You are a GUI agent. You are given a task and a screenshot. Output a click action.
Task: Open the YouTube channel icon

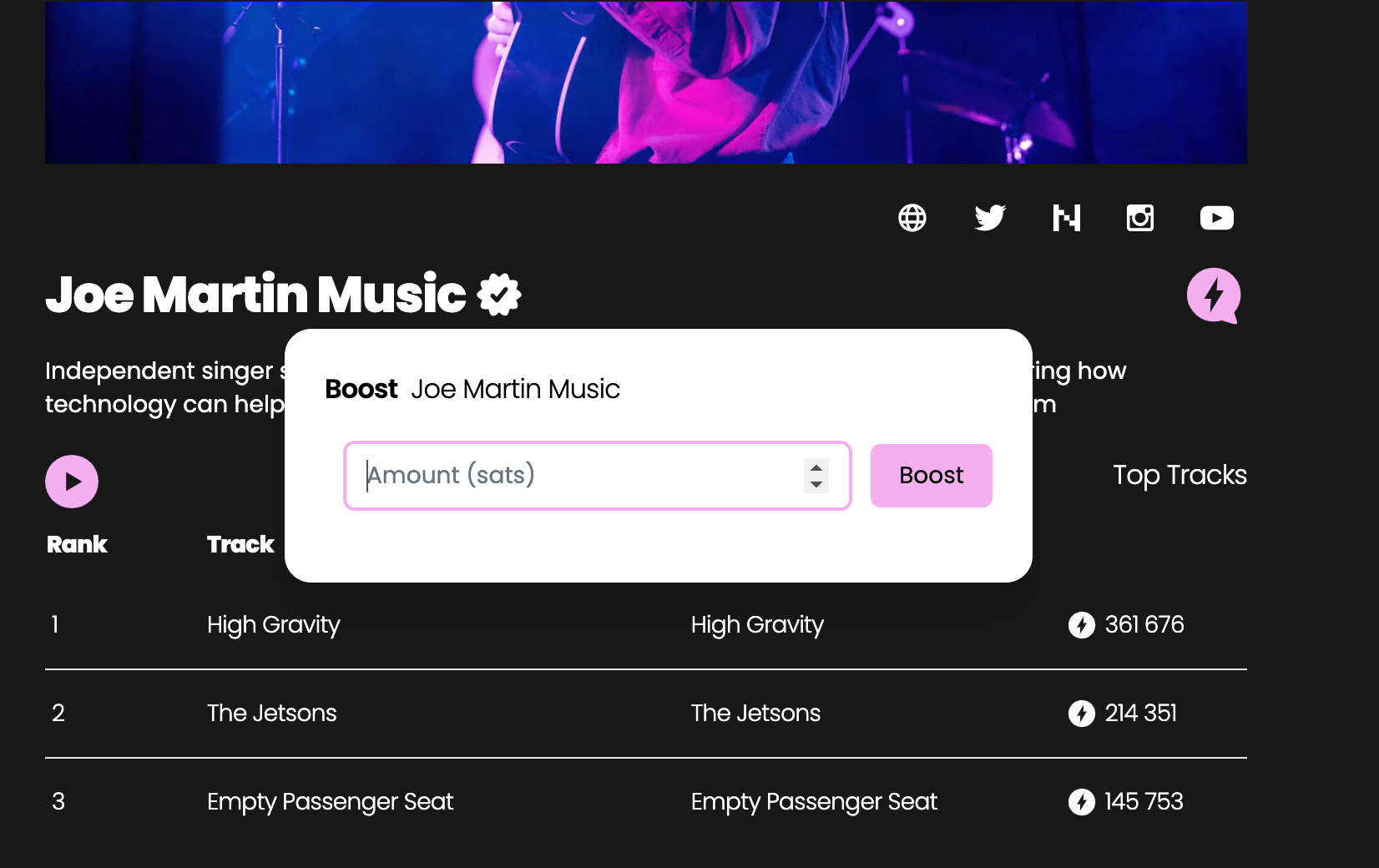click(1216, 218)
